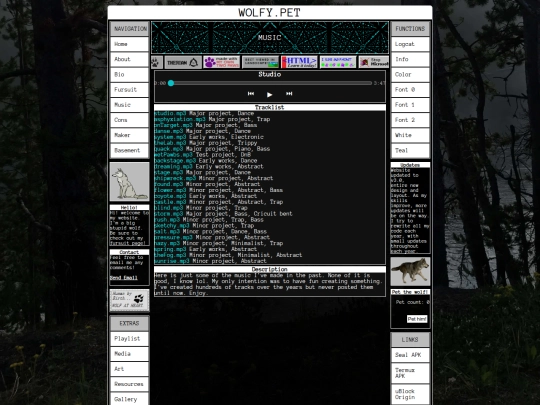This screenshot has width=540, height=405.
Task: Select dreaming.mp3 track
Action: [173, 166]
